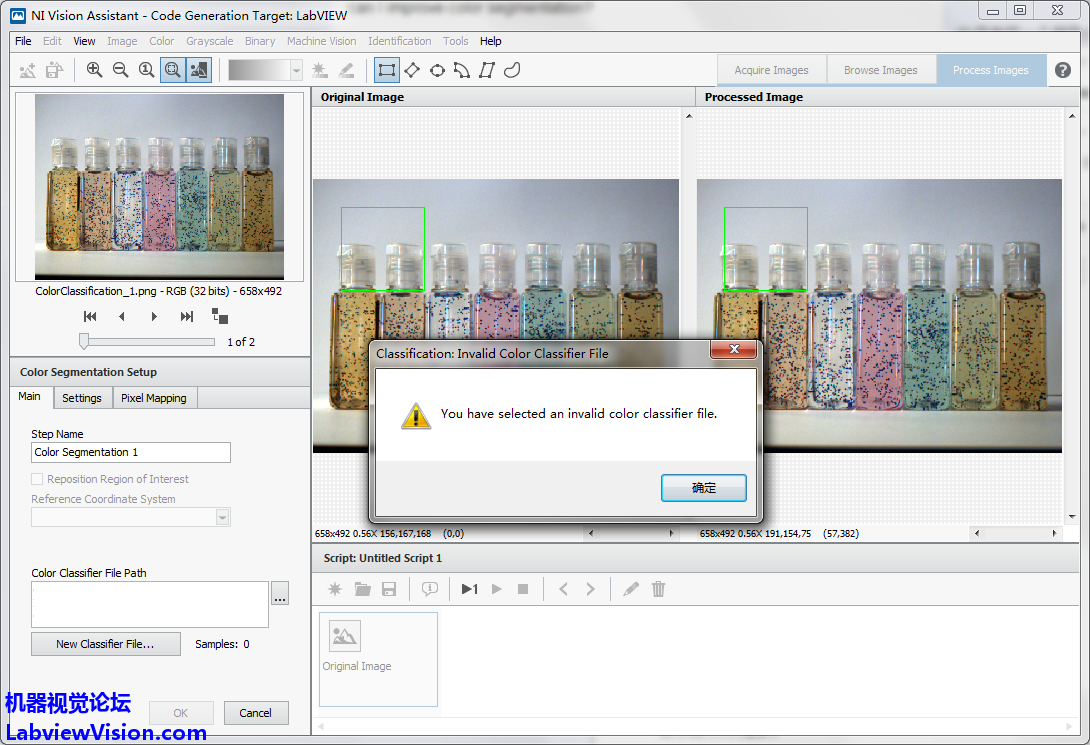Click the New Classifier File button

tap(105, 644)
